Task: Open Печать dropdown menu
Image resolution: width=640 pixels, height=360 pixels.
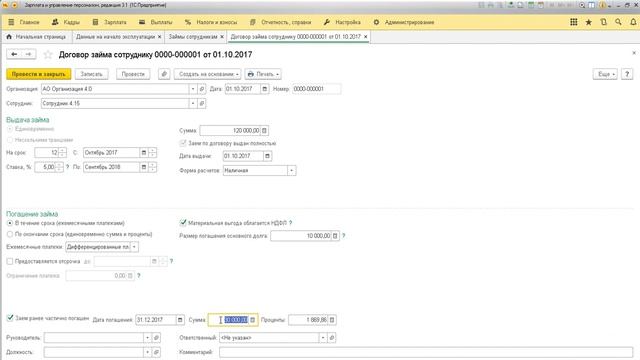Action: [x=263, y=74]
